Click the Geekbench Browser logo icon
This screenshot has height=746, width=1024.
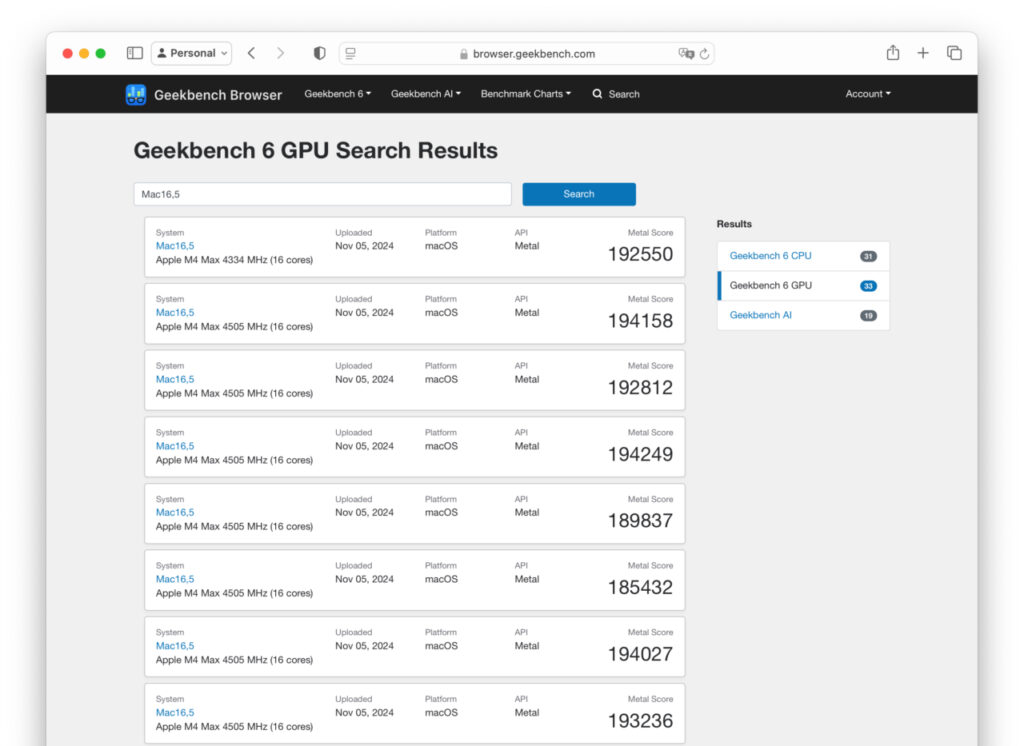point(136,95)
